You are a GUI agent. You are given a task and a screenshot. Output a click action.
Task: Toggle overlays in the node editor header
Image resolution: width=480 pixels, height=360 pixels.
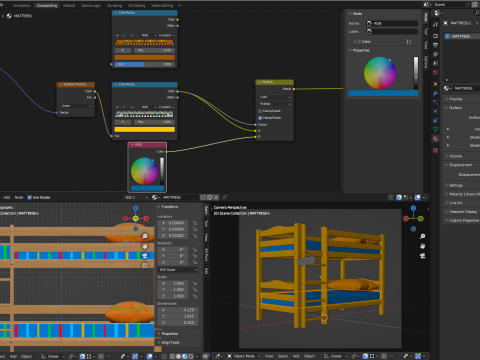(418, 197)
